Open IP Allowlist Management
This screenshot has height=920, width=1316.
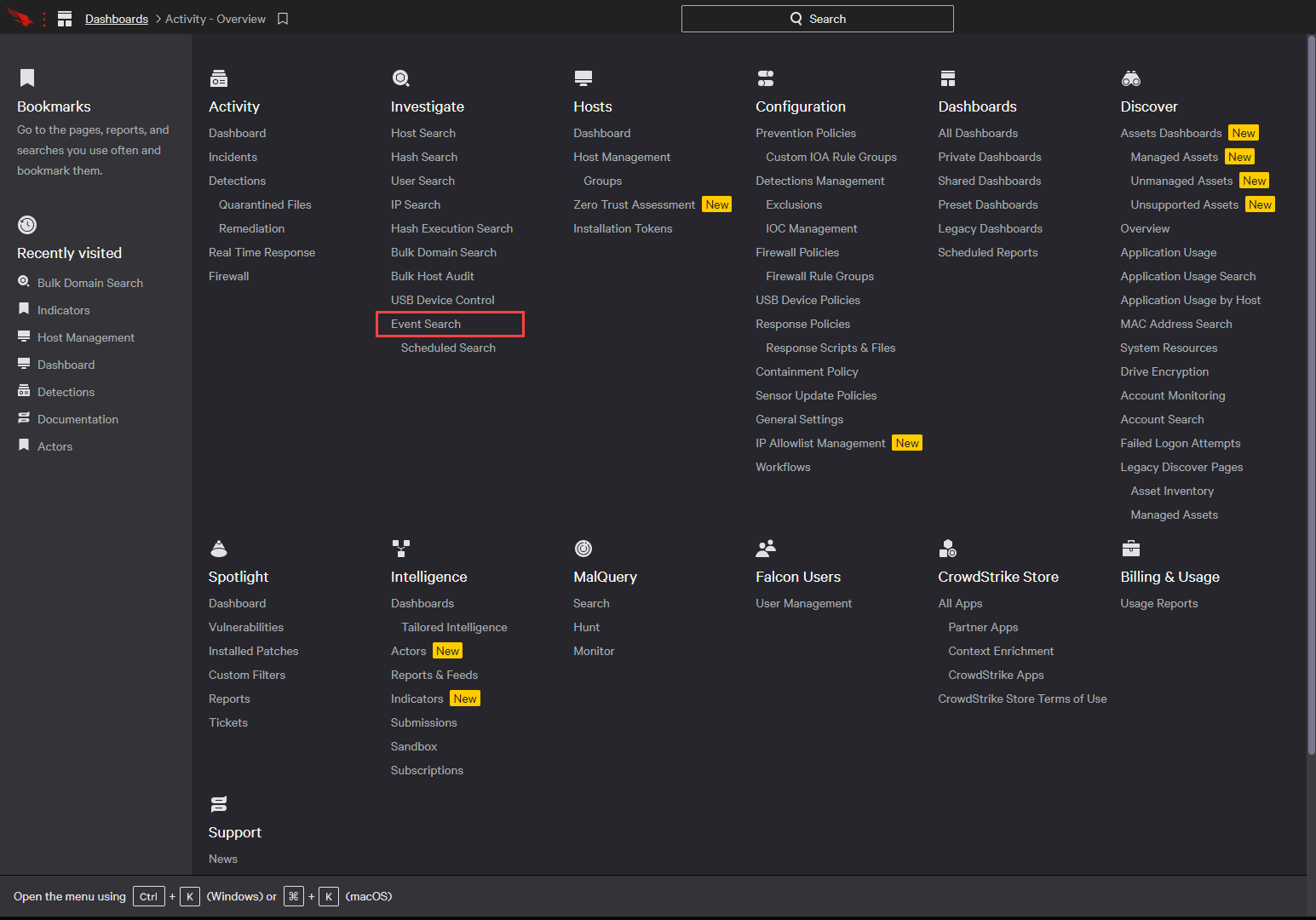click(x=820, y=443)
